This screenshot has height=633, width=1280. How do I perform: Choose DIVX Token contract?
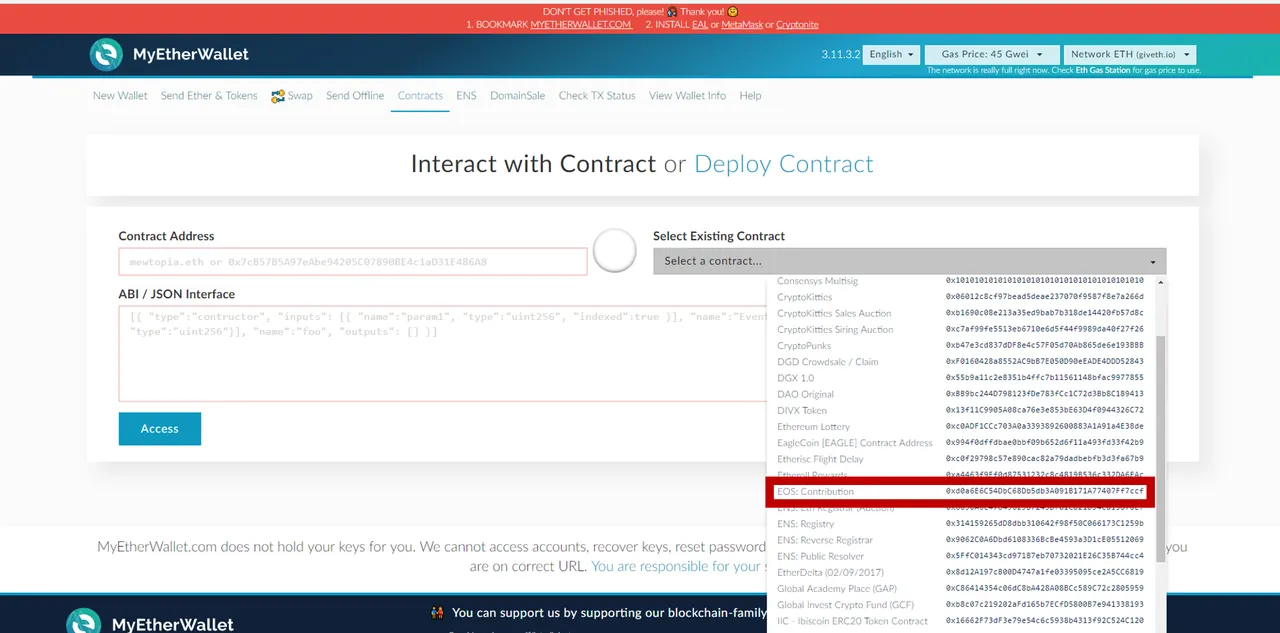(x=960, y=410)
